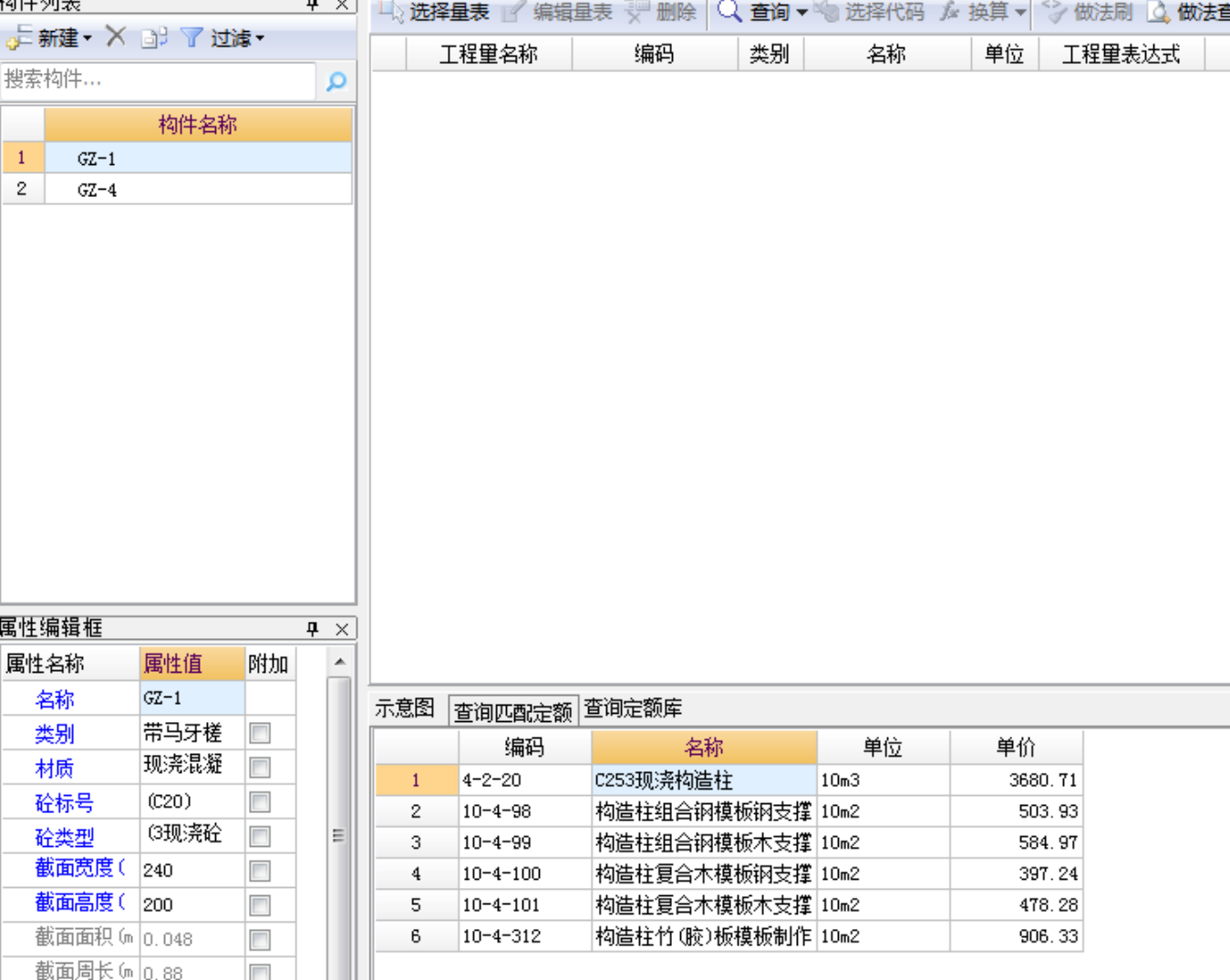
Task: Select component row GZ-1
Action: point(177,158)
